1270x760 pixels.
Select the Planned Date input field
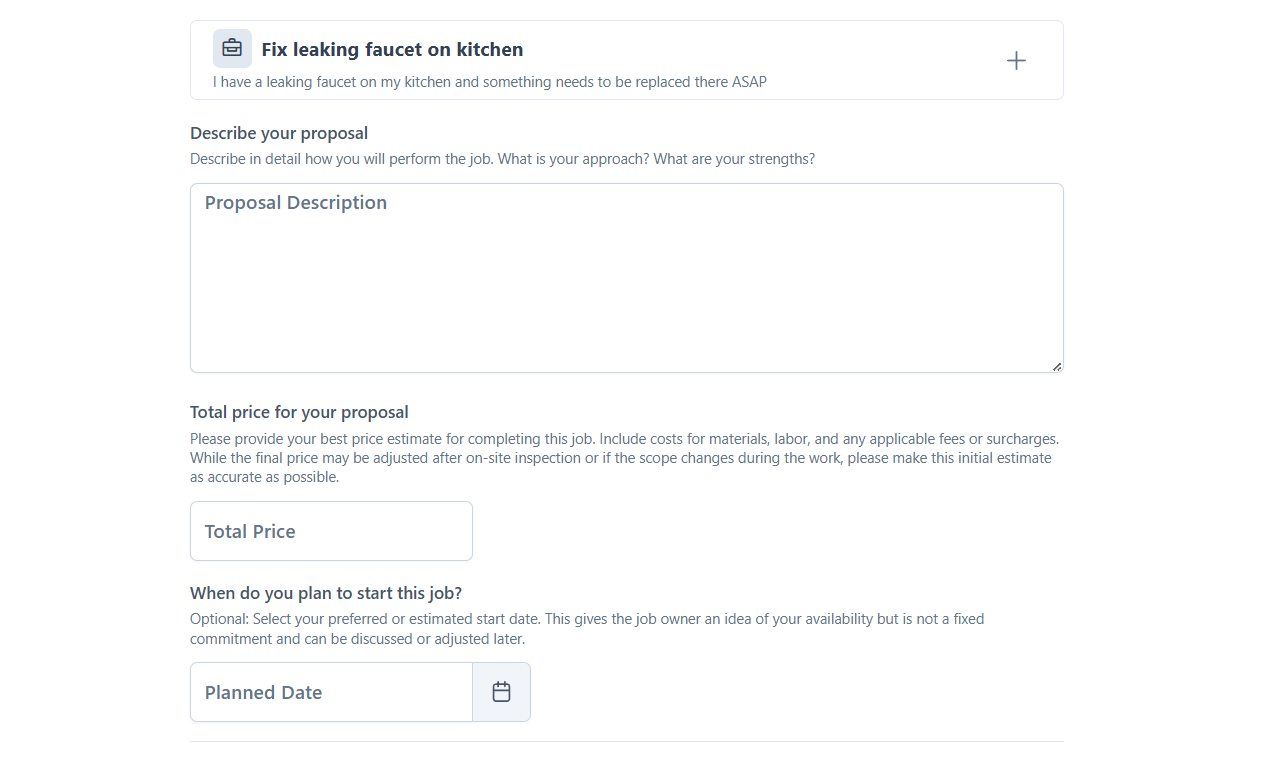point(331,692)
